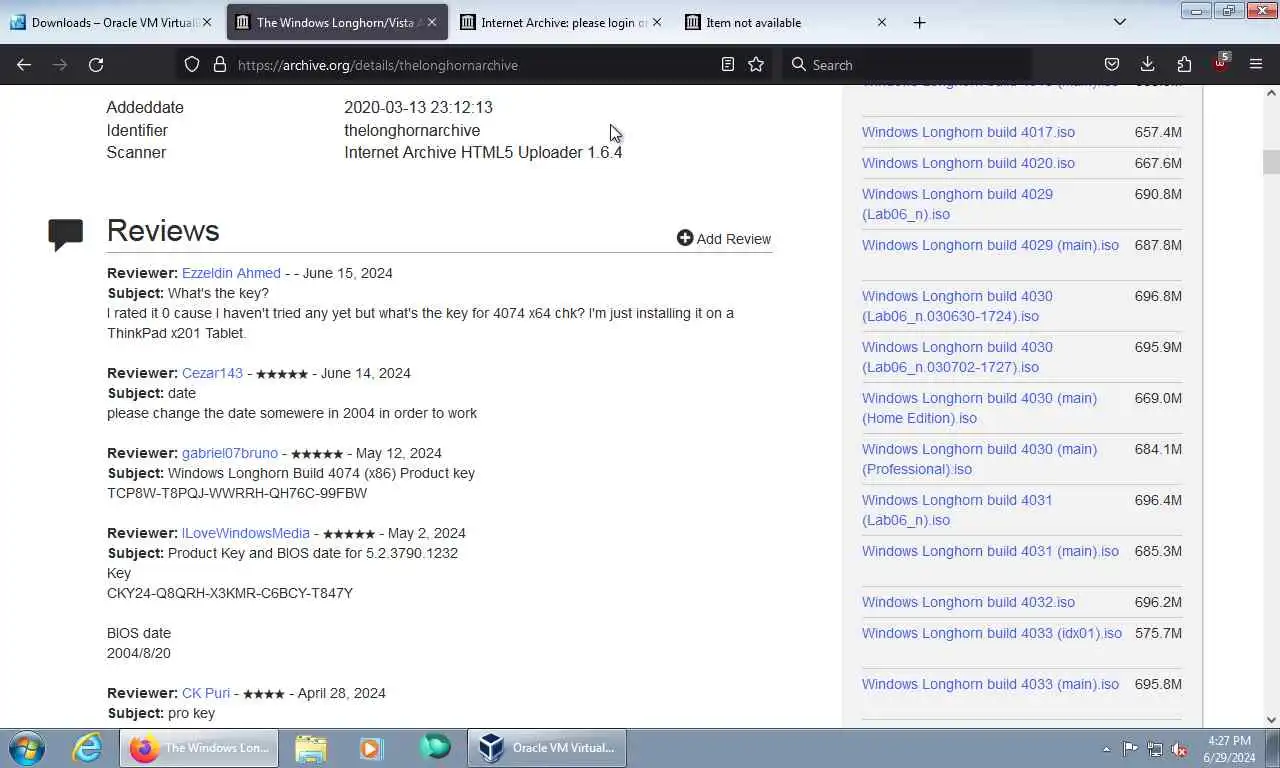Go back to the previous page
The image size is (1280, 768).
pos(24,64)
